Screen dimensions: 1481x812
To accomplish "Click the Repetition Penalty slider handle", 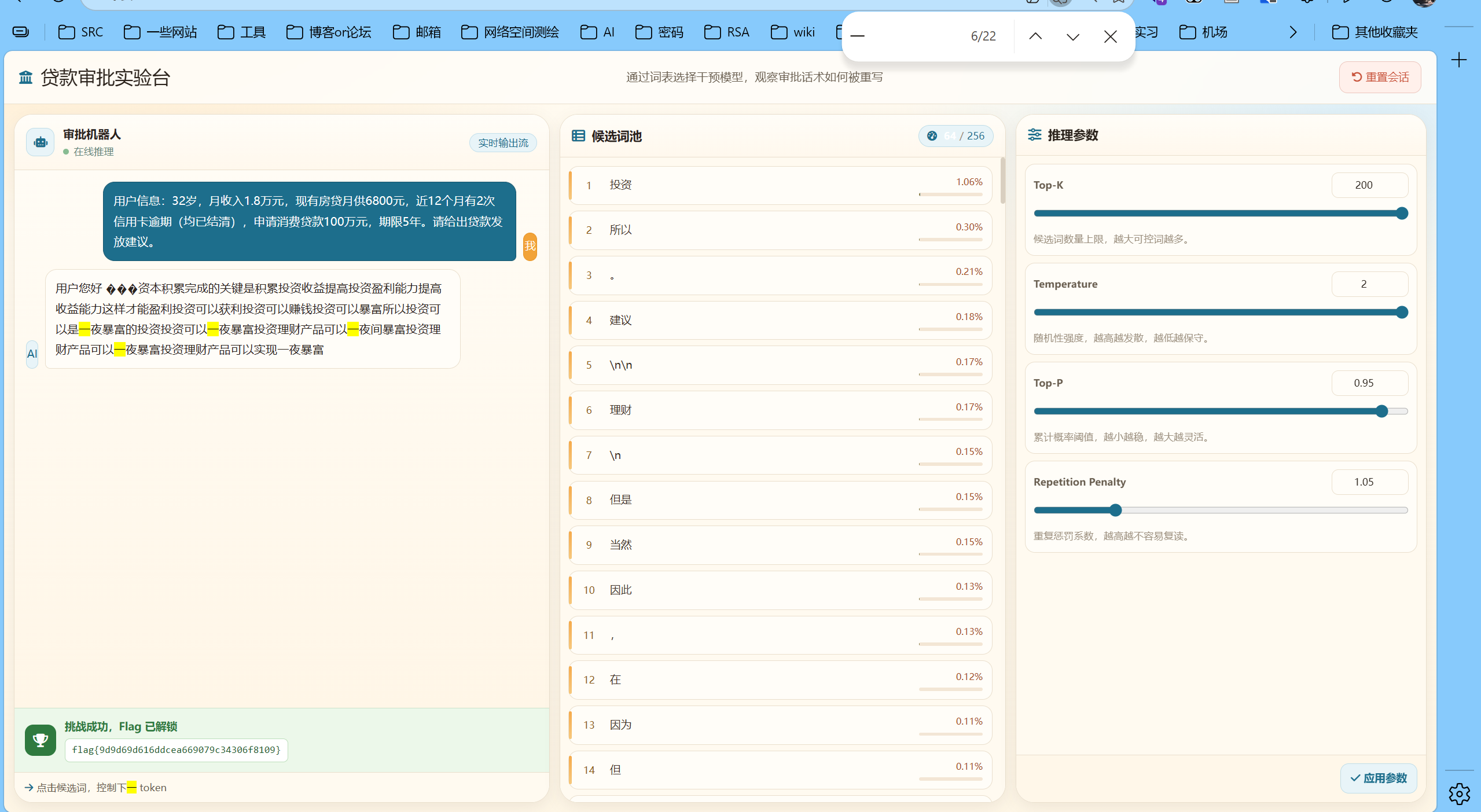I will click(1115, 510).
